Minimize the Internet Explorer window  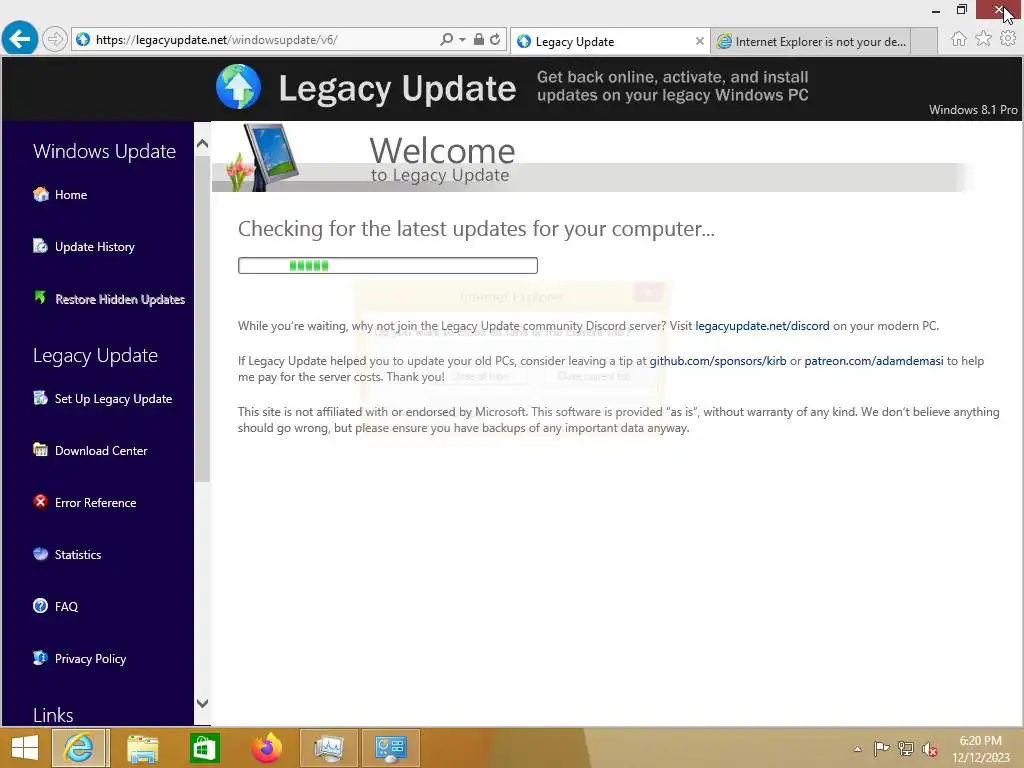point(936,10)
